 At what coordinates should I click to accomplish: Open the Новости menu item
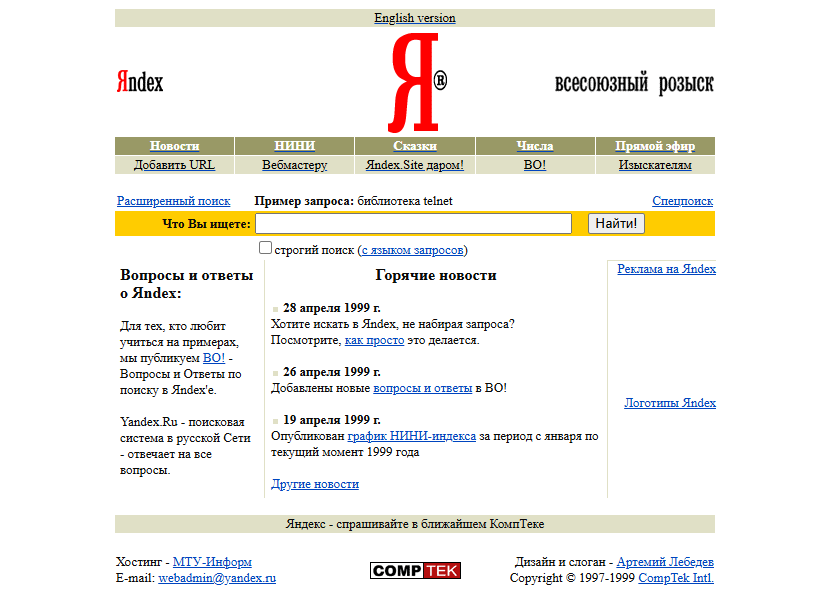[x=174, y=146]
